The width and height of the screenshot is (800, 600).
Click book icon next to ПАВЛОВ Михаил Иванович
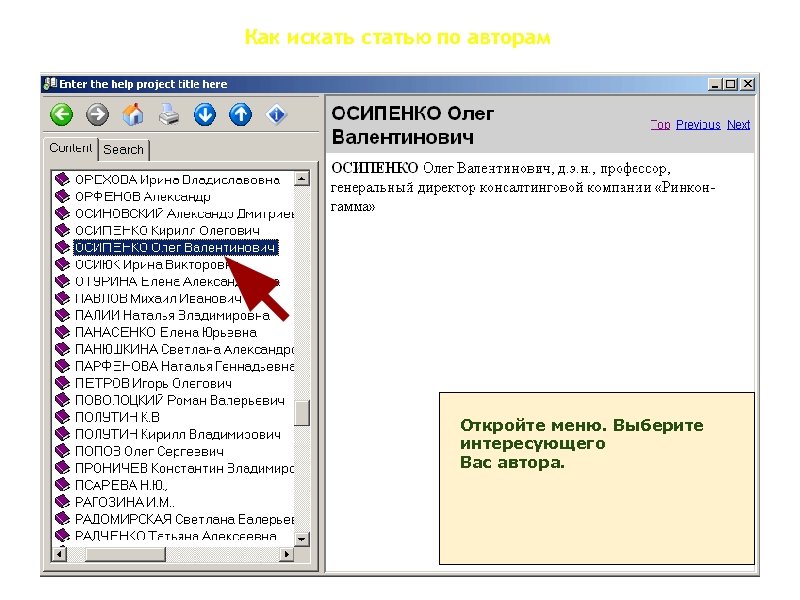pos(62,298)
